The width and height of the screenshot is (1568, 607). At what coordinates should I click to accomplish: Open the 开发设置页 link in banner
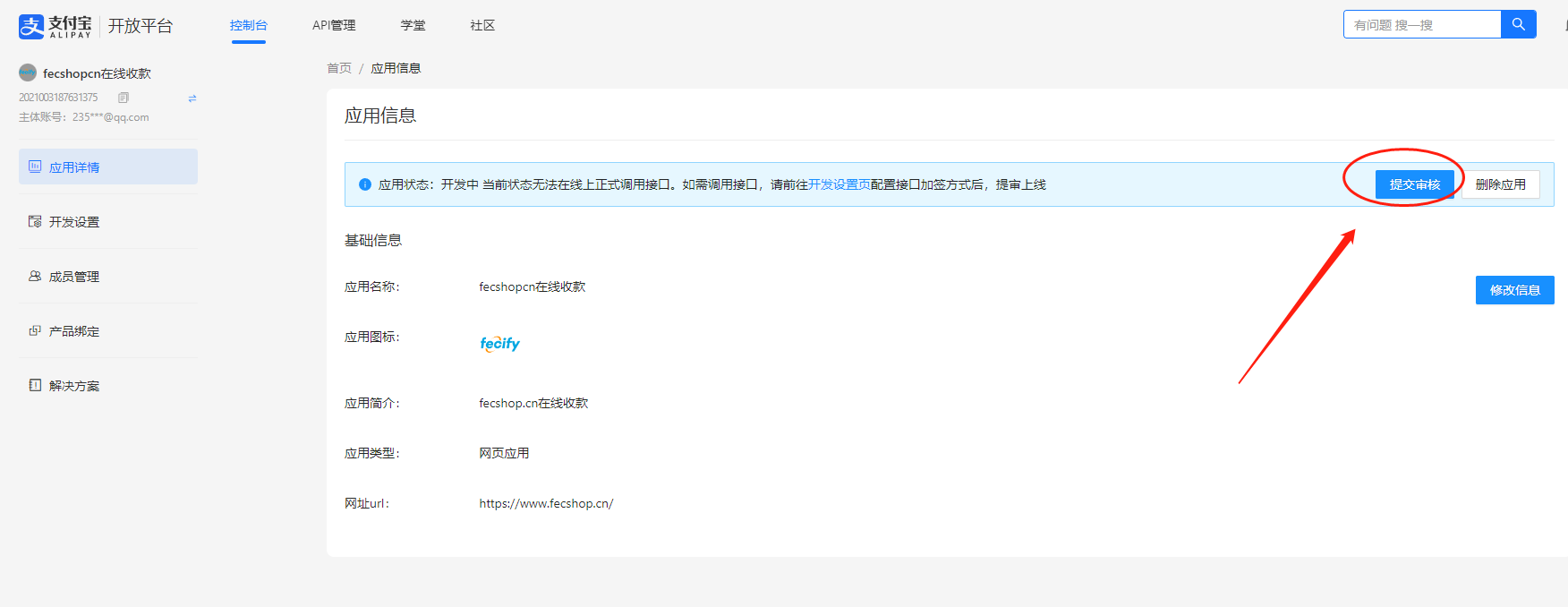(839, 184)
